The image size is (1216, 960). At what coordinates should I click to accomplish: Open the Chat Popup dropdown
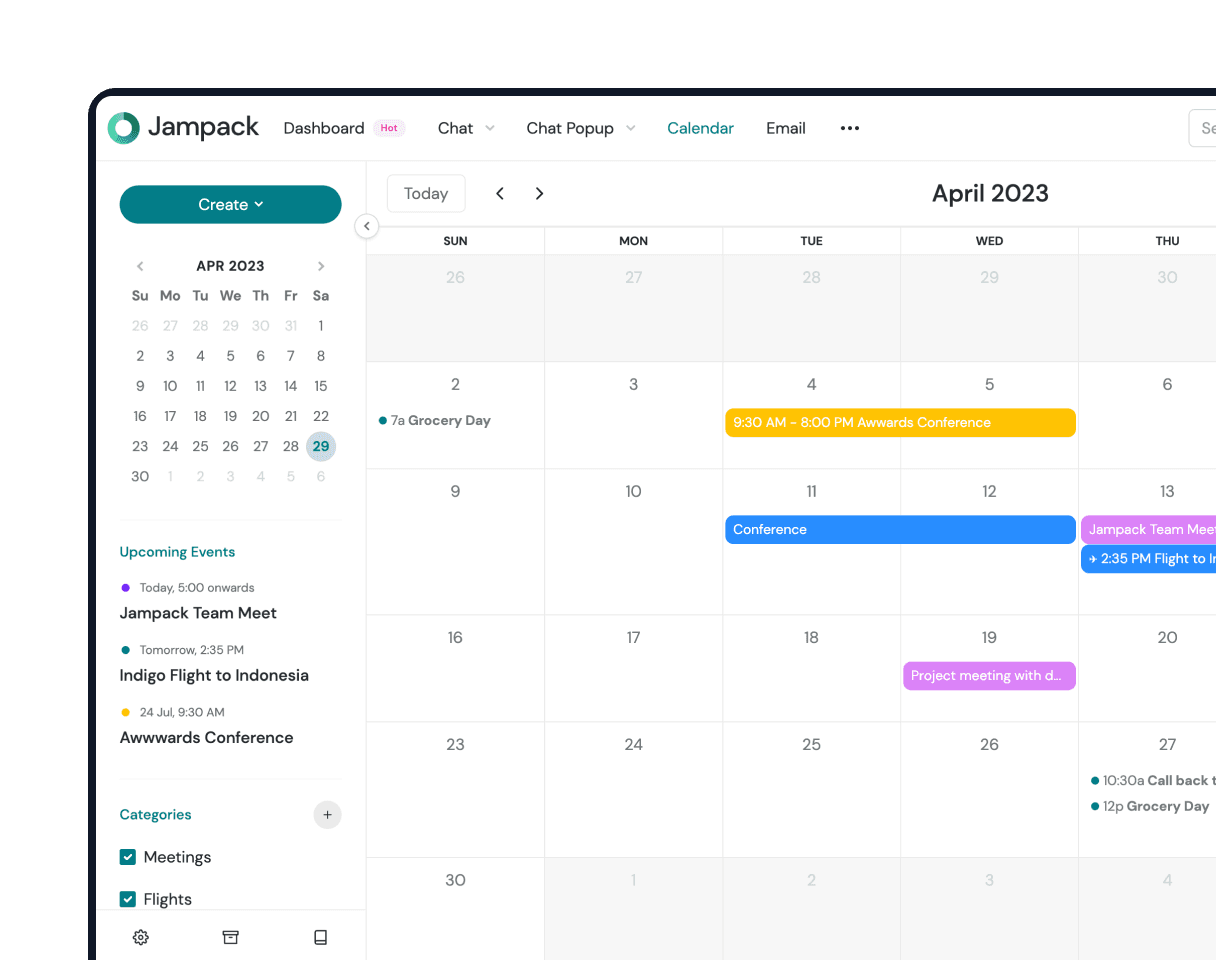coord(581,128)
